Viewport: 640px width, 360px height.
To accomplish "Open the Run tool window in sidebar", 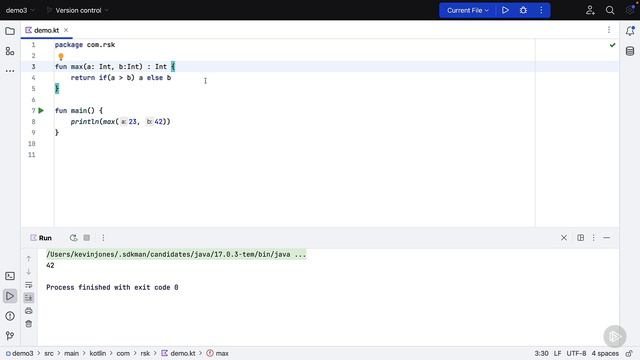I will click(x=10, y=296).
